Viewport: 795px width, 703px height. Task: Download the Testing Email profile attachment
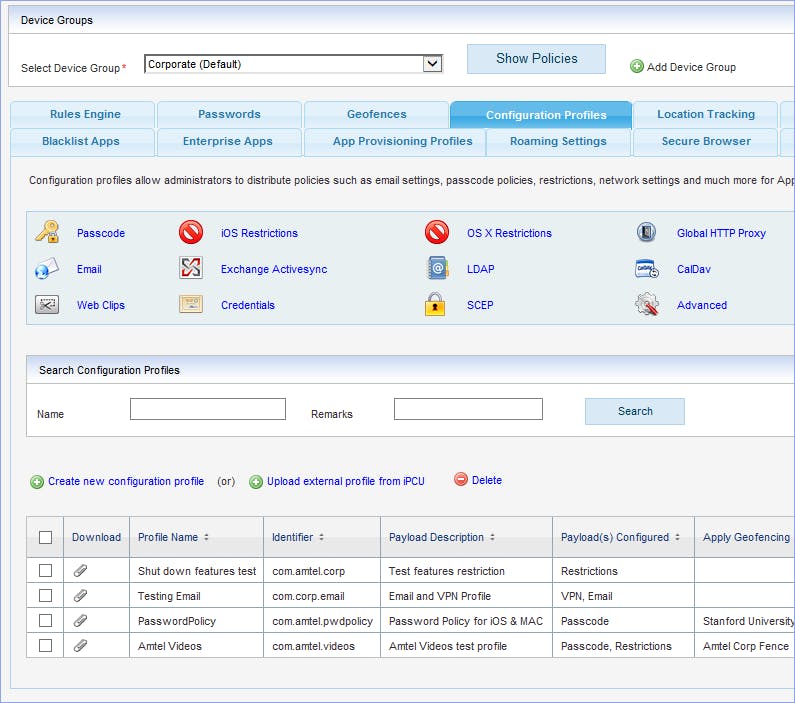81,596
